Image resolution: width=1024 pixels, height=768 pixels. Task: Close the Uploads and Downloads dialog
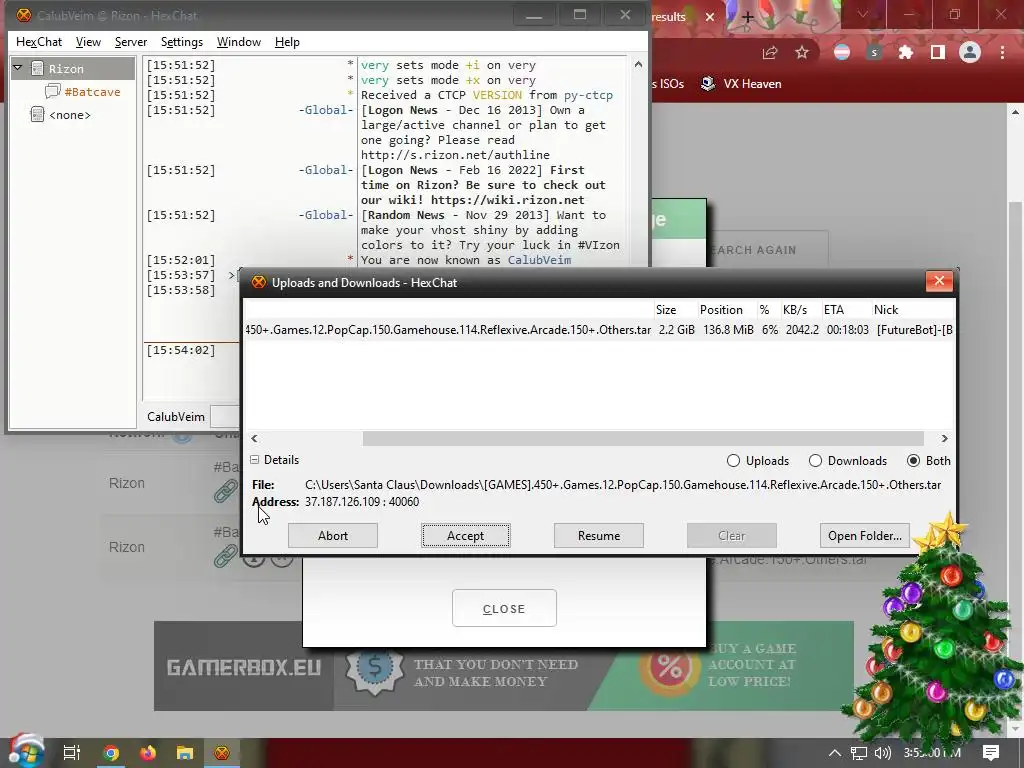click(x=939, y=281)
